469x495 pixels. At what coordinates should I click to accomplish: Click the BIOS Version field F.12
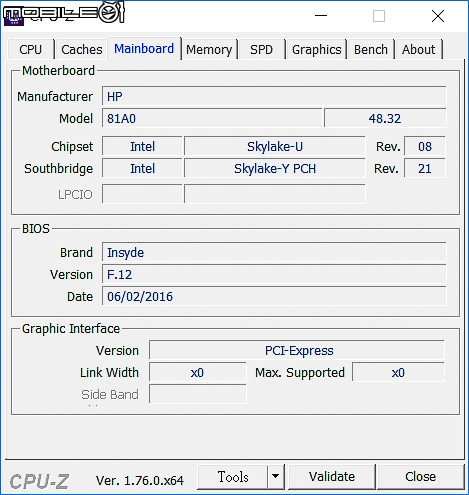click(274, 274)
